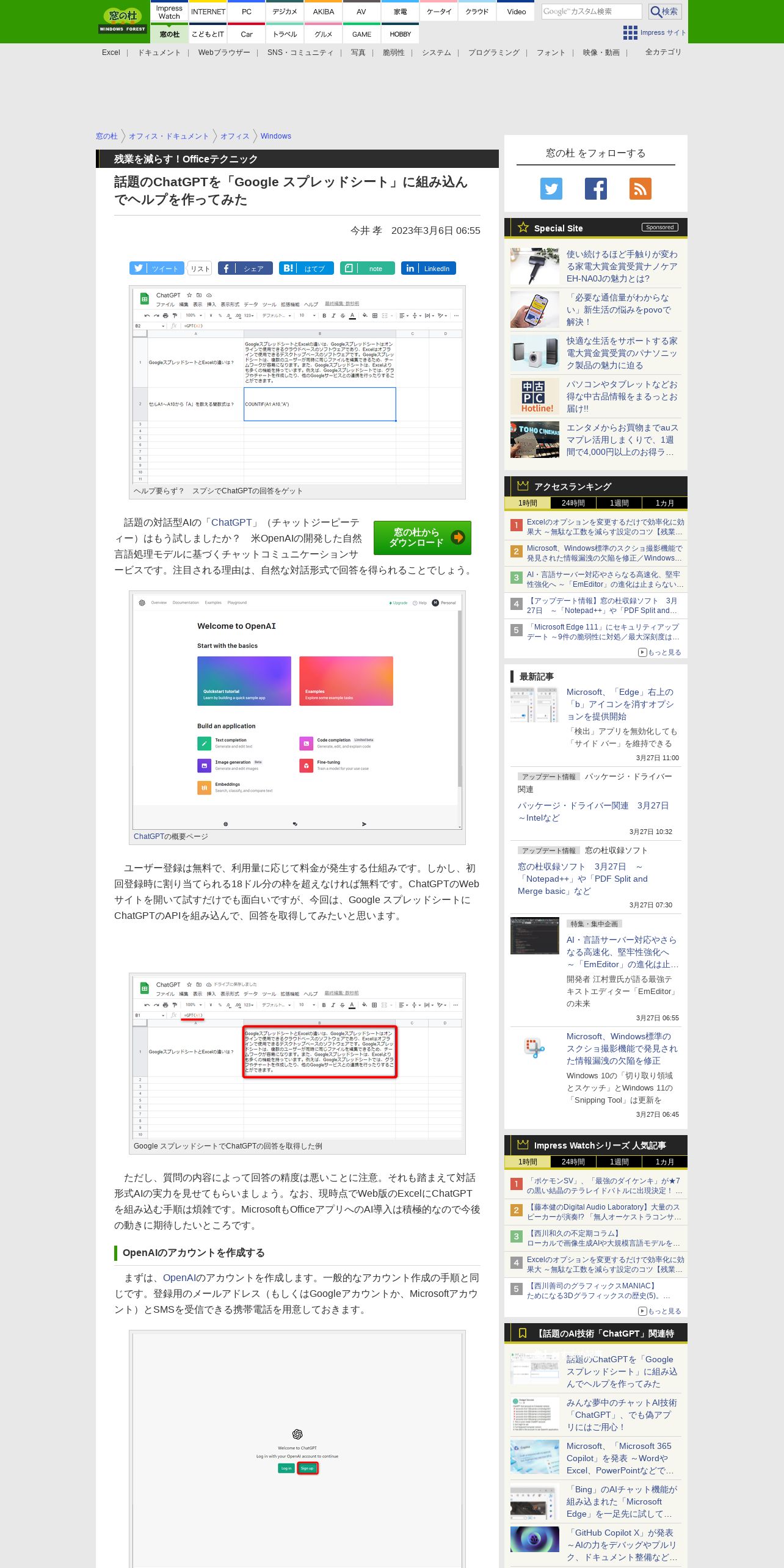Open GitHub Copilot X related article
The width and height of the screenshot is (784, 1568).
[622, 1545]
